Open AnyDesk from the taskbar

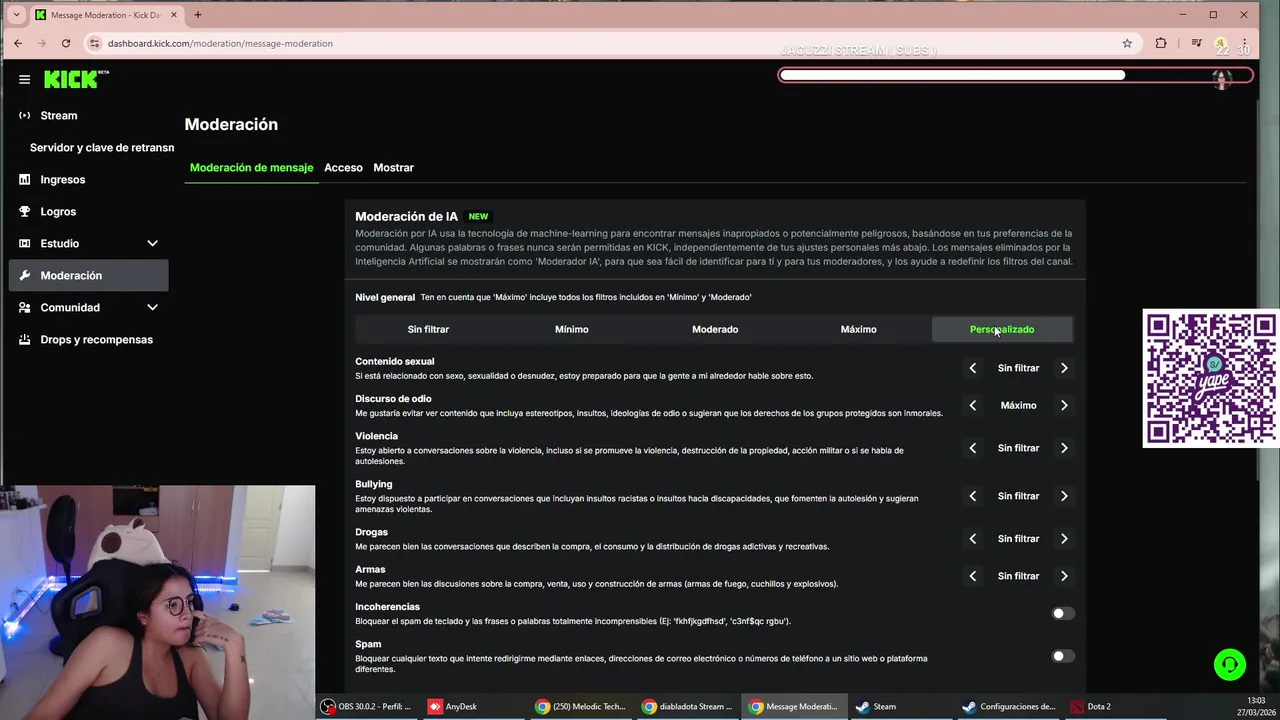tap(453, 706)
